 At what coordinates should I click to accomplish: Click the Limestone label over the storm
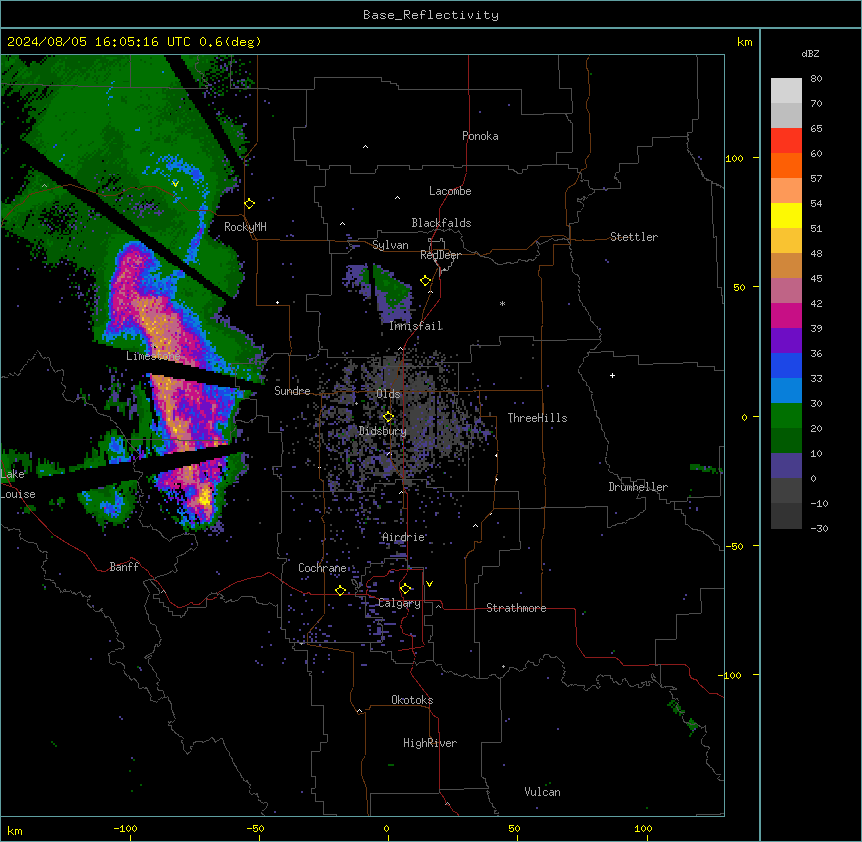[153, 356]
